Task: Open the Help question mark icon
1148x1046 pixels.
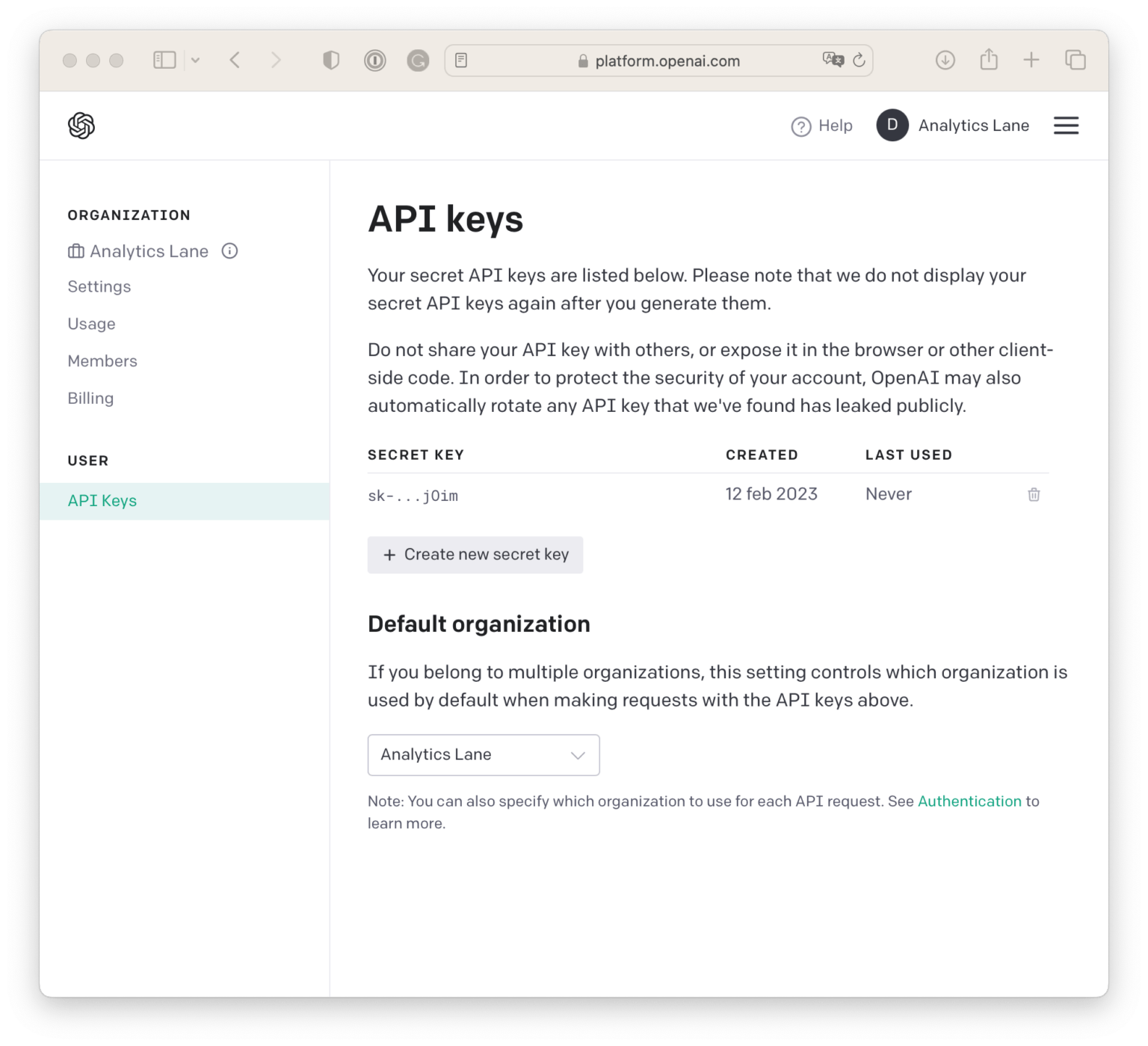Action: click(800, 126)
